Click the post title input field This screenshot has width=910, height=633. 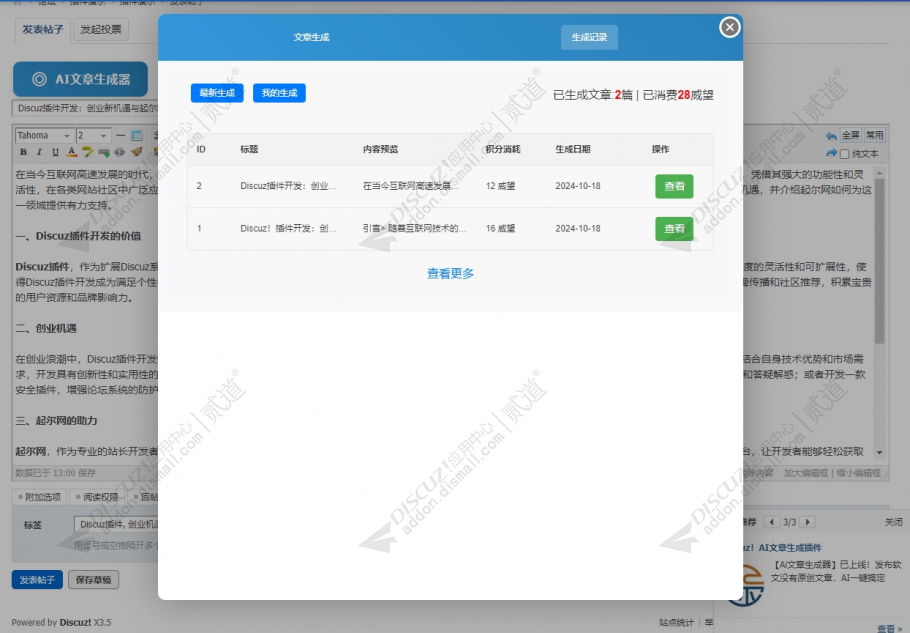coord(85,108)
